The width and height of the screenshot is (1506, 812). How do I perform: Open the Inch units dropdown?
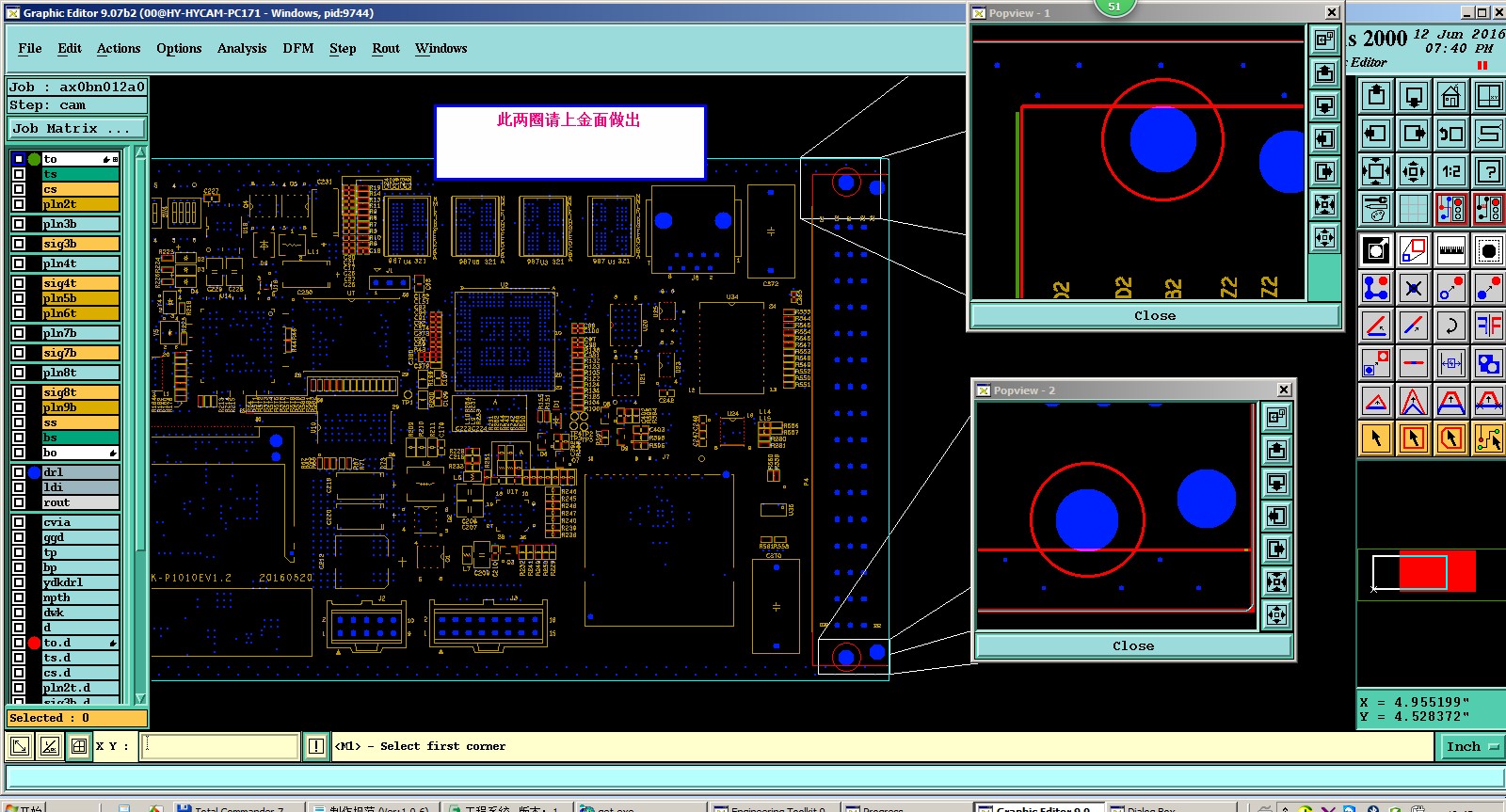pos(1471,746)
